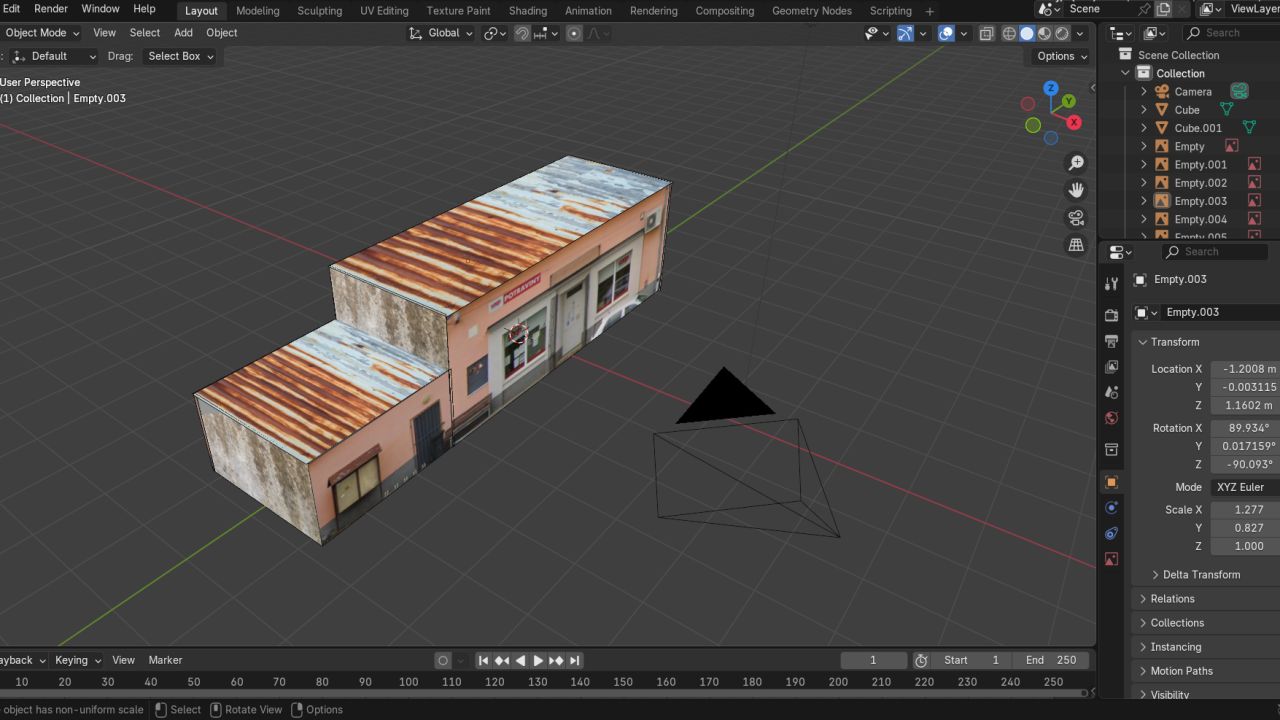Screen dimensions: 1280x720
Task: Switch to material preview shading
Action: (x=1045, y=33)
